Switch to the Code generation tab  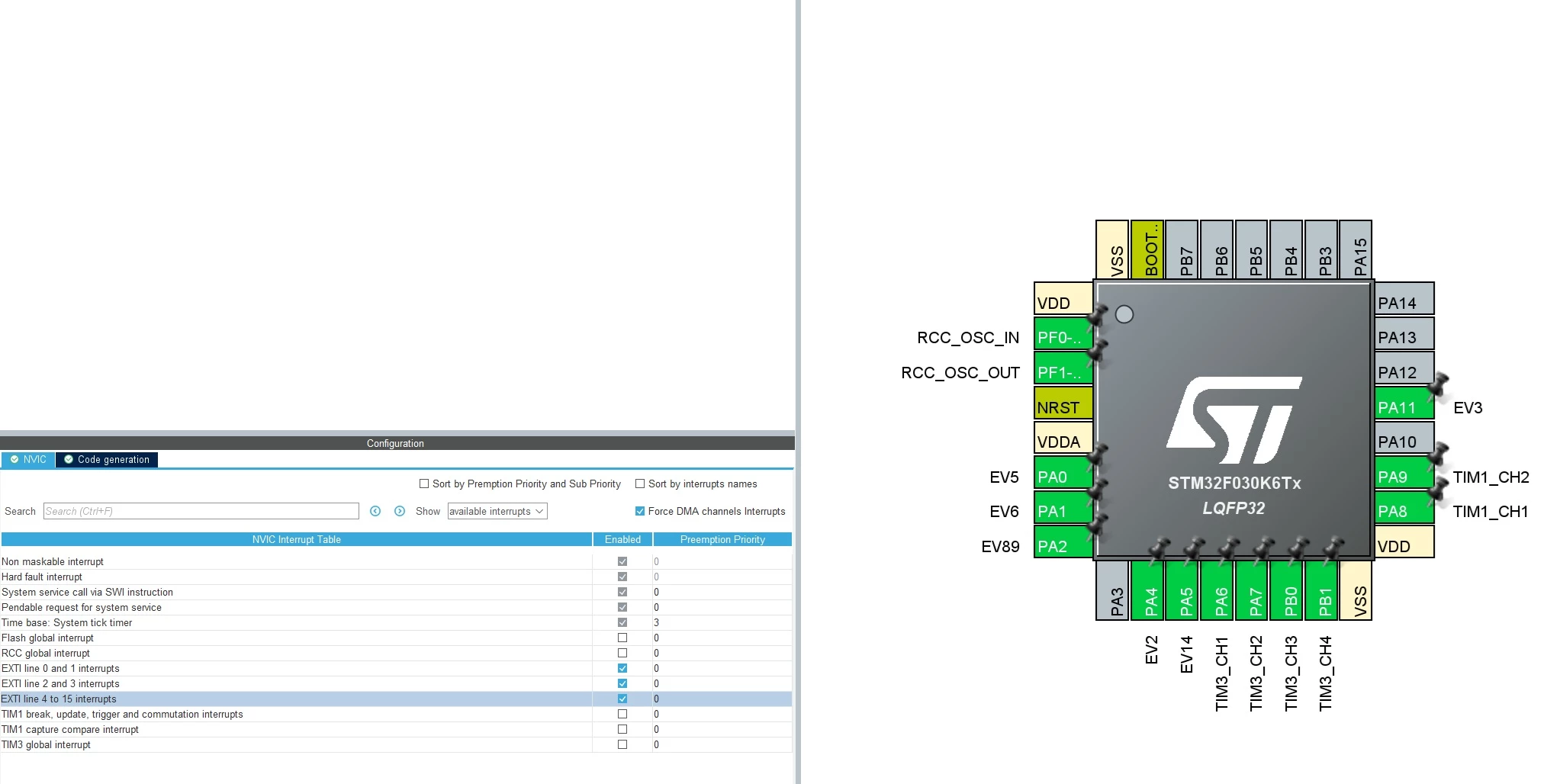tap(107, 459)
